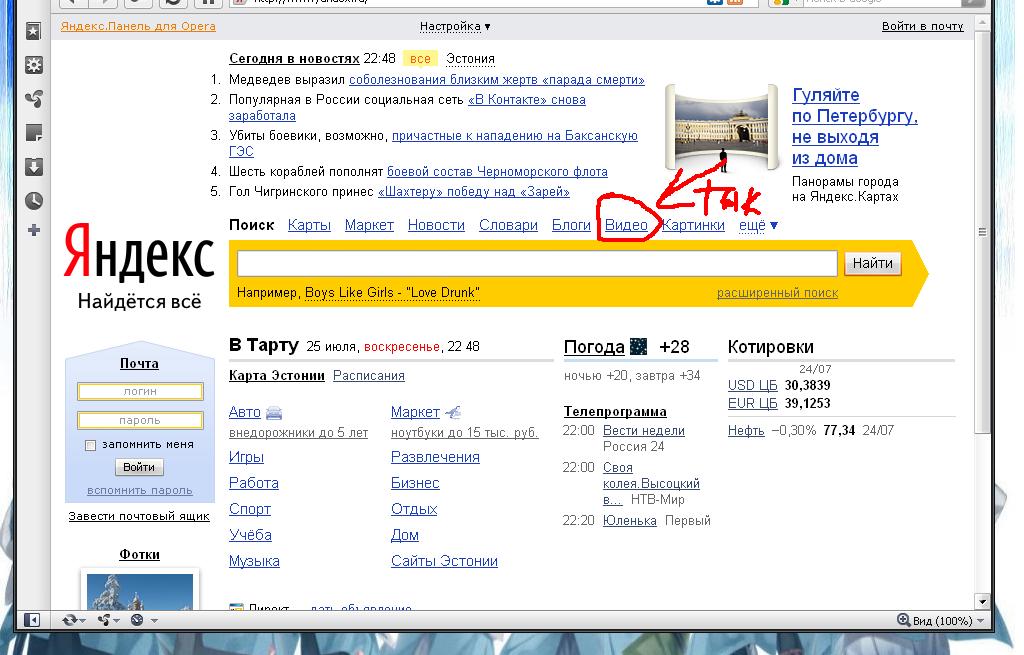Viewport: 1024px width, 655px height.
Task: Click 'вспомнить пароль' link
Action: (x=140, y=490)
